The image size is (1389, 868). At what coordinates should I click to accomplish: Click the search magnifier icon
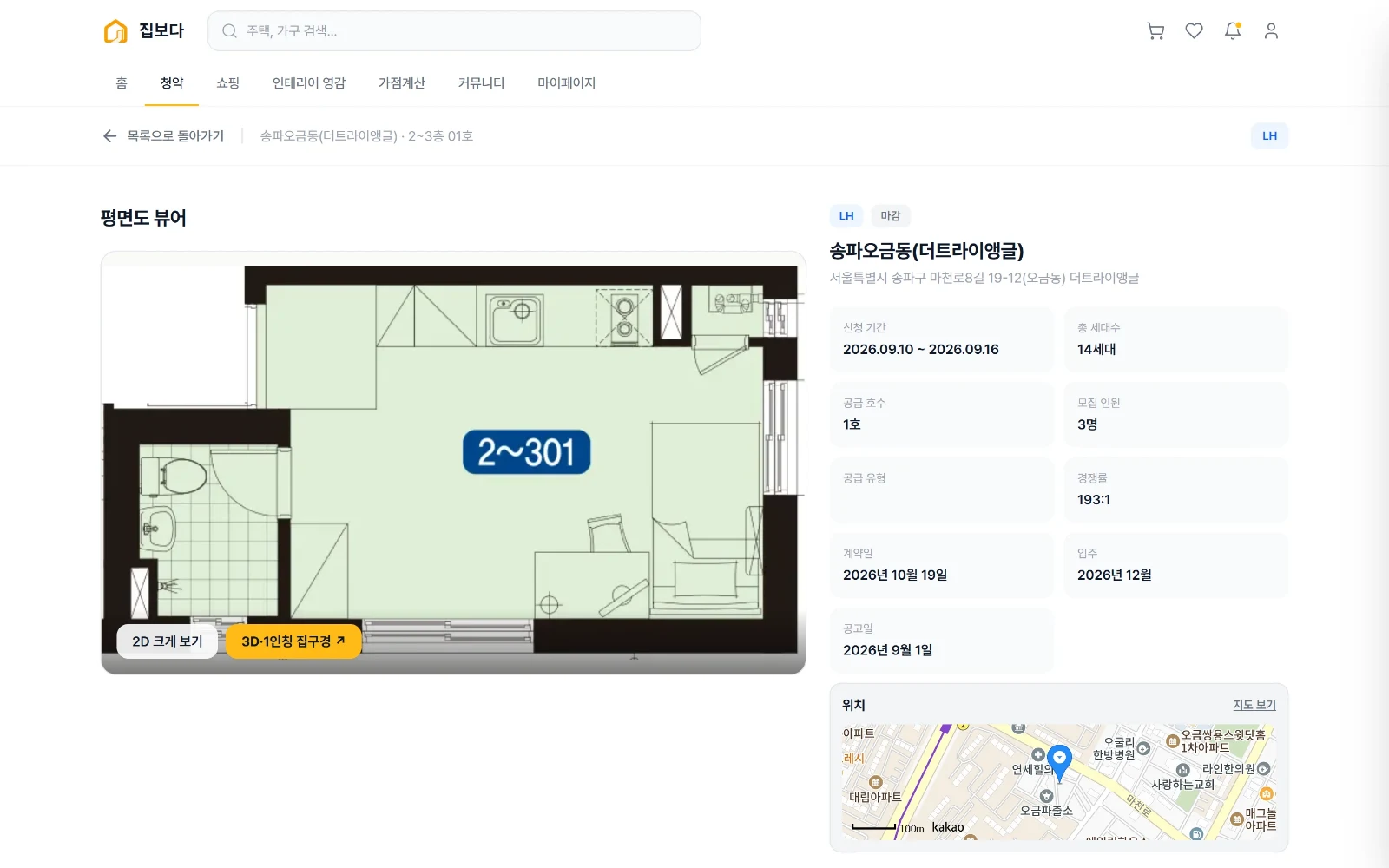pos(229,31)
